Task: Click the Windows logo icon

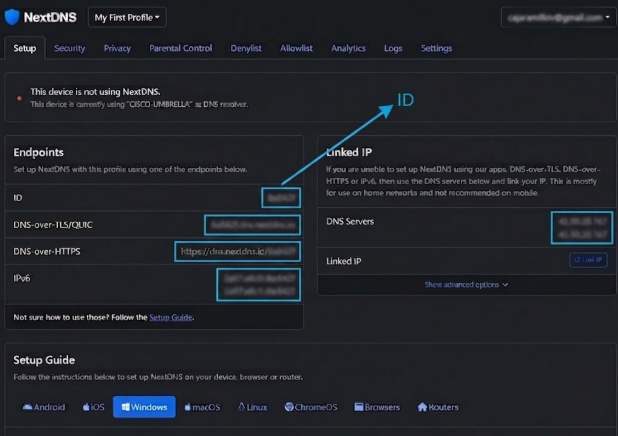Action: tap(125, 407)
